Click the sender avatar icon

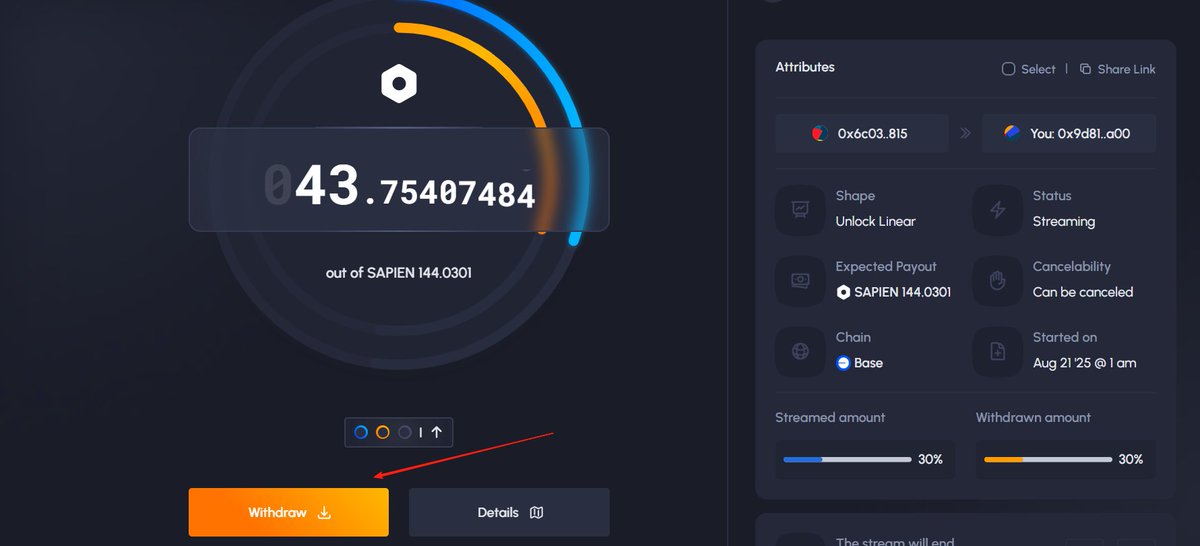[820, 133]
